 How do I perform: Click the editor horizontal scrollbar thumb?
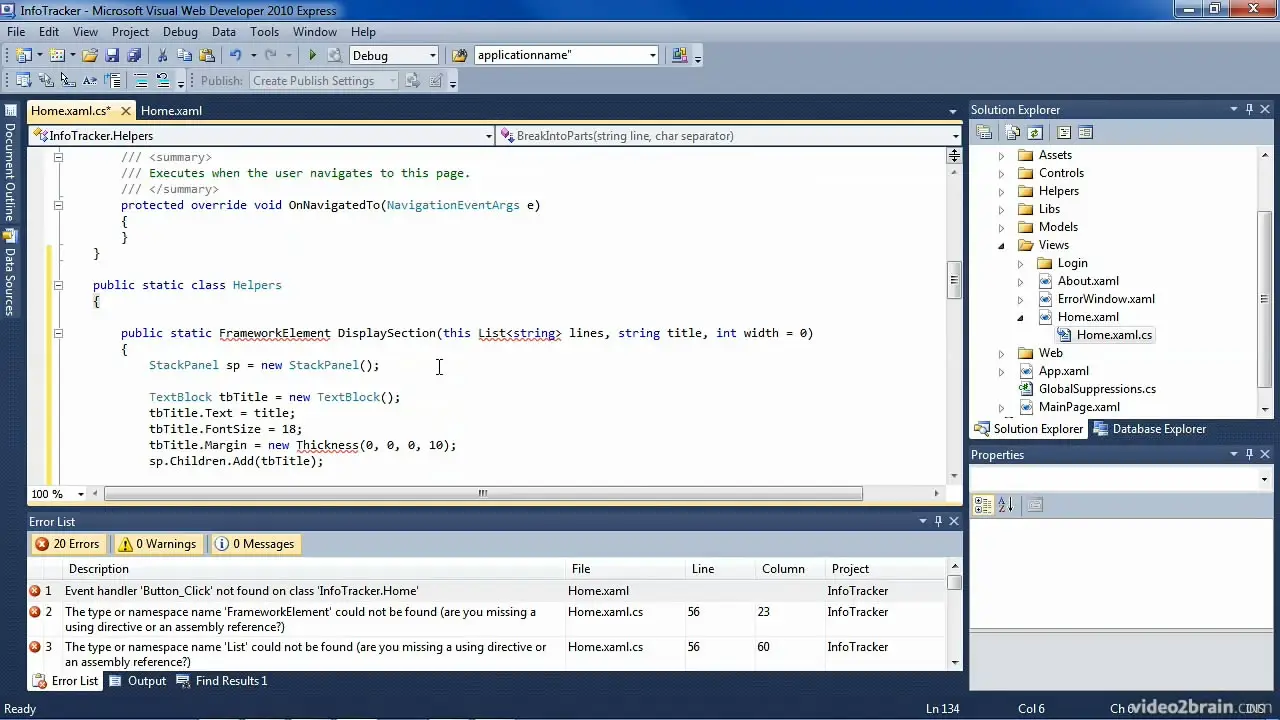483,493
